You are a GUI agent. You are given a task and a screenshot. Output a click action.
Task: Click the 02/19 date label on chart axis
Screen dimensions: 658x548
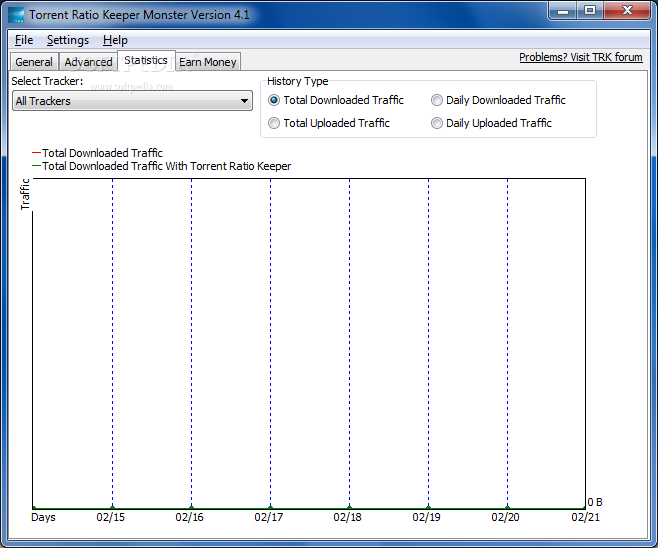pyautogui.click(x=426, y=517)
